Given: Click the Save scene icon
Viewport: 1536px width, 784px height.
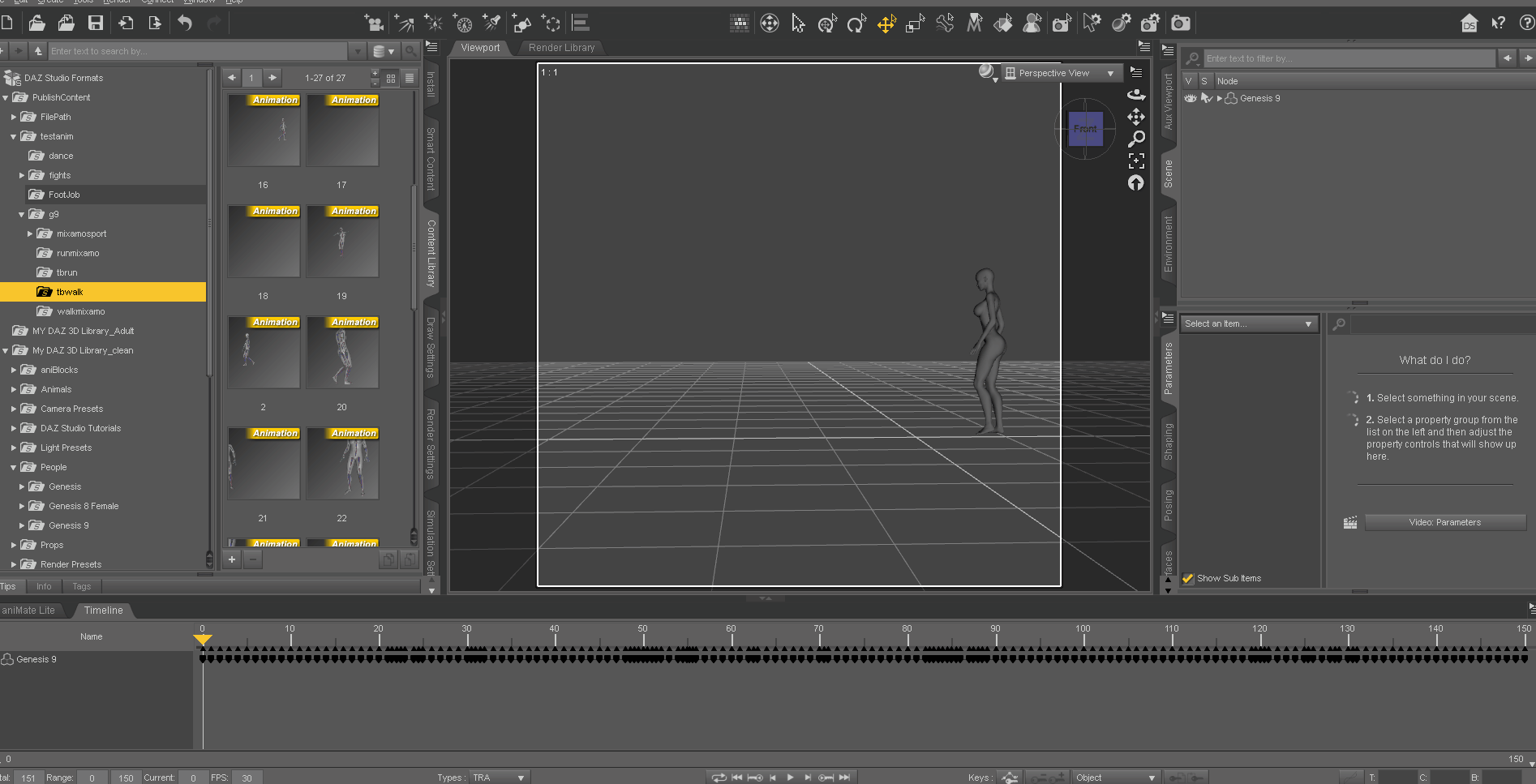Looking at the screenshot, I should point(96,24).
